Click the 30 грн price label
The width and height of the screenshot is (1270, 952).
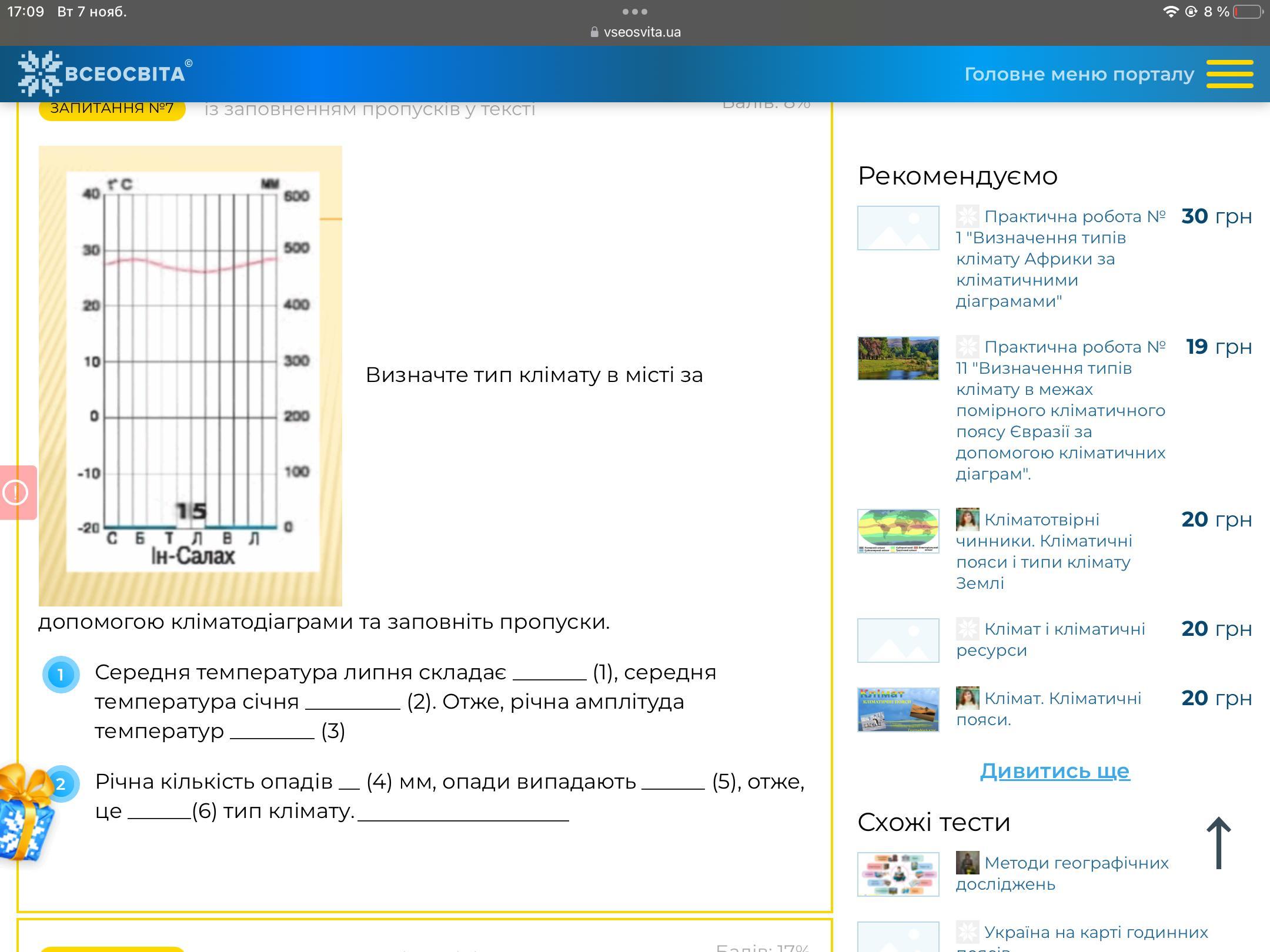1216,216
